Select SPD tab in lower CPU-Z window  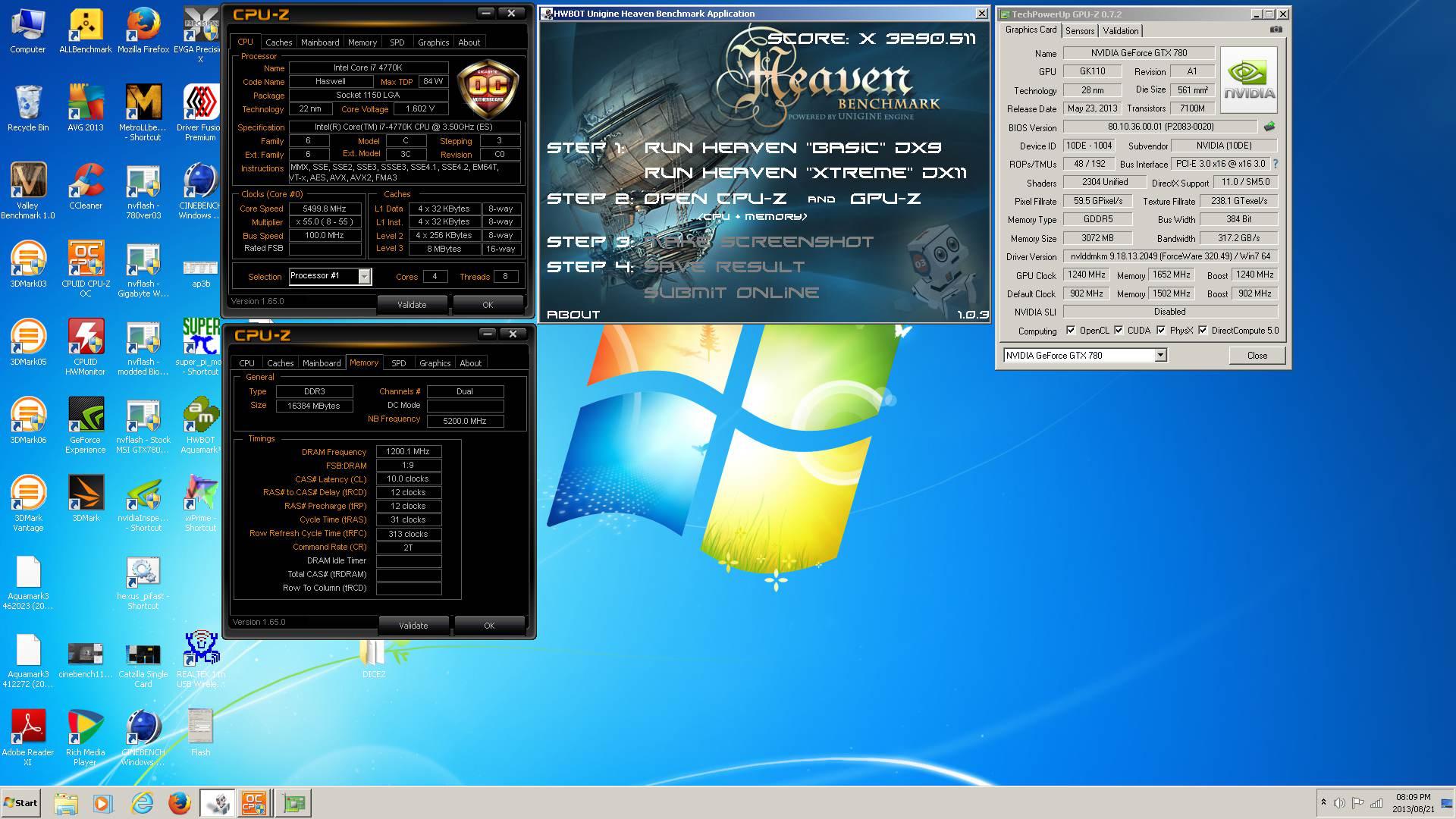[x=398, y=363]
